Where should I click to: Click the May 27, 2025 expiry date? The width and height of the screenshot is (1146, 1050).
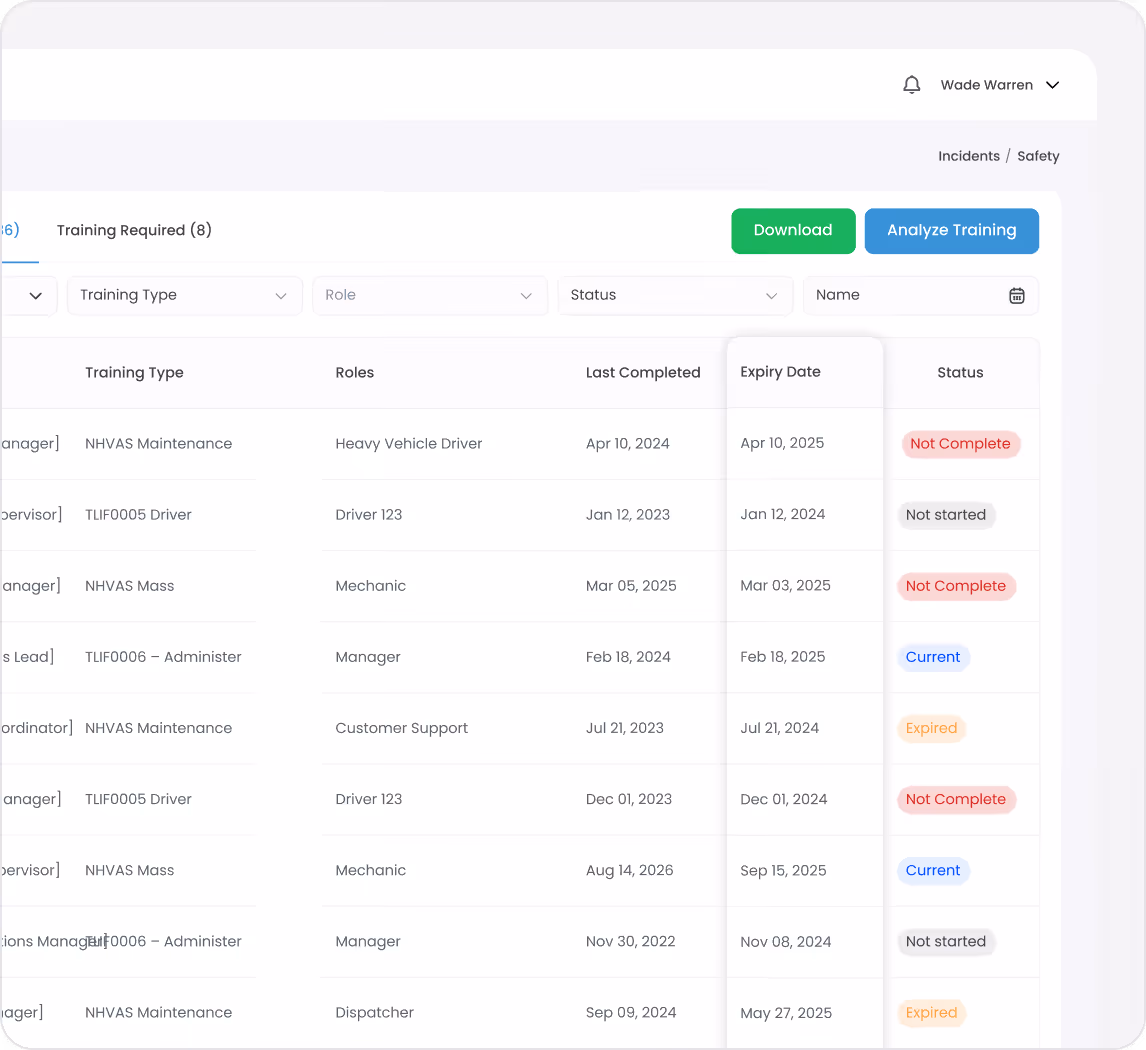point(786,1013)
